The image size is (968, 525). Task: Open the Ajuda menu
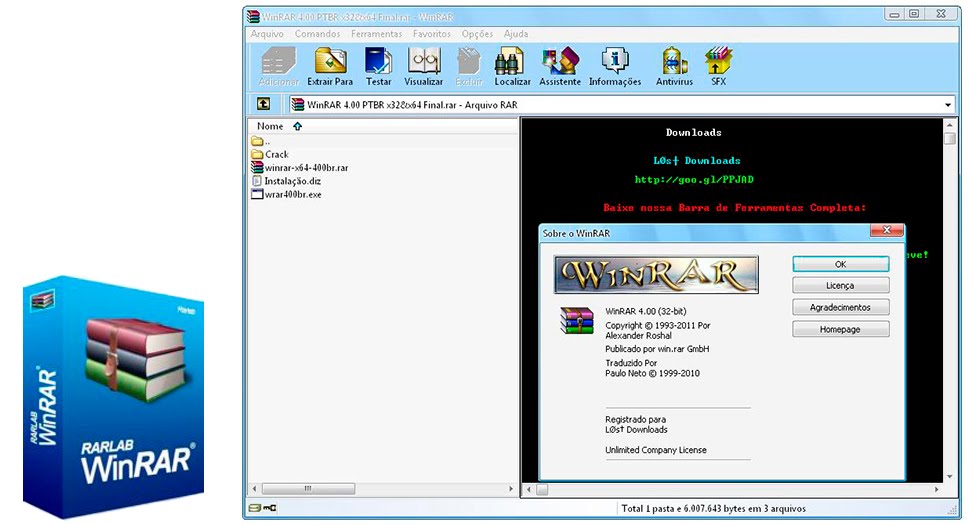tap(515, 34)
